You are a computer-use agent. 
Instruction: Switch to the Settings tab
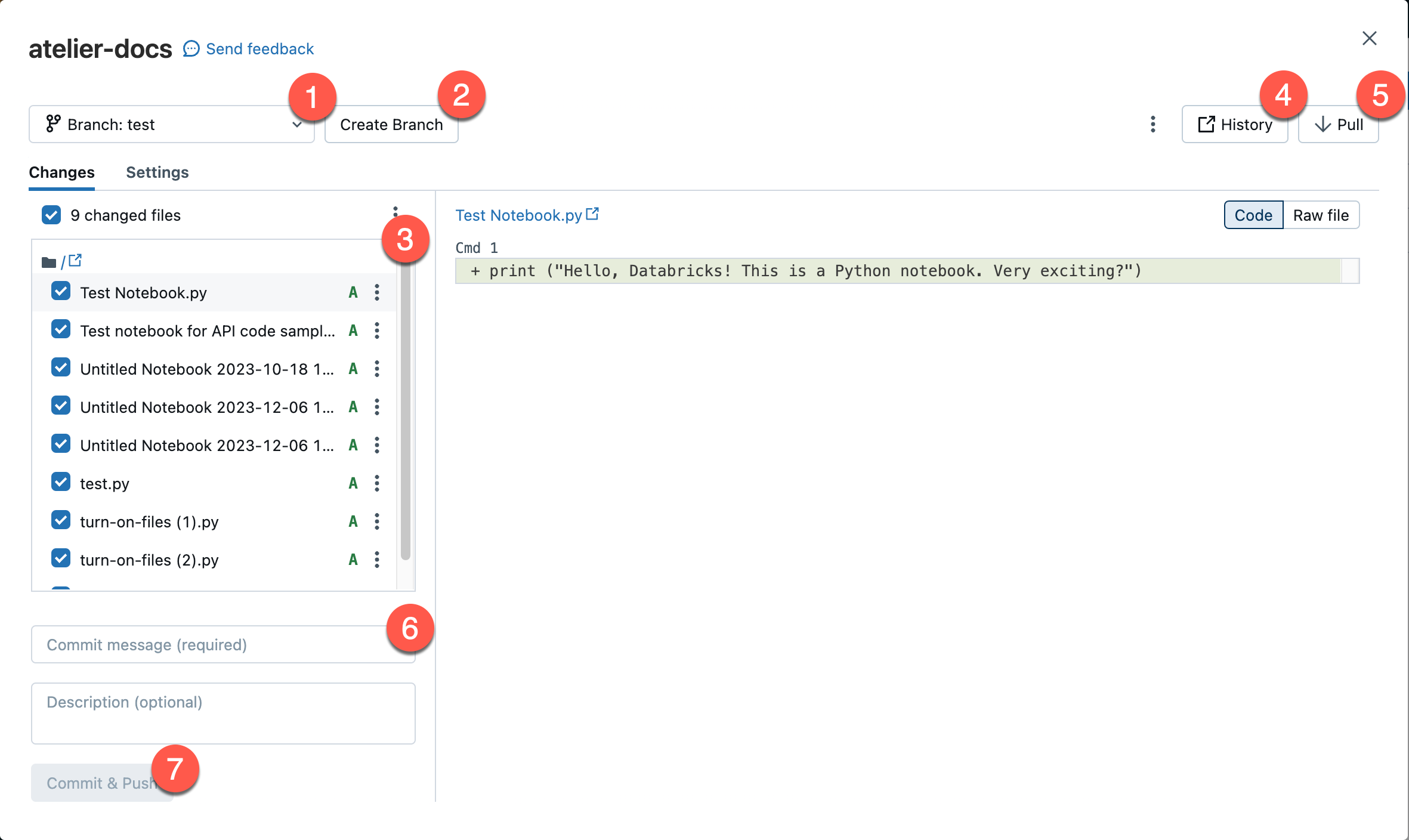(x=157, y=171)
